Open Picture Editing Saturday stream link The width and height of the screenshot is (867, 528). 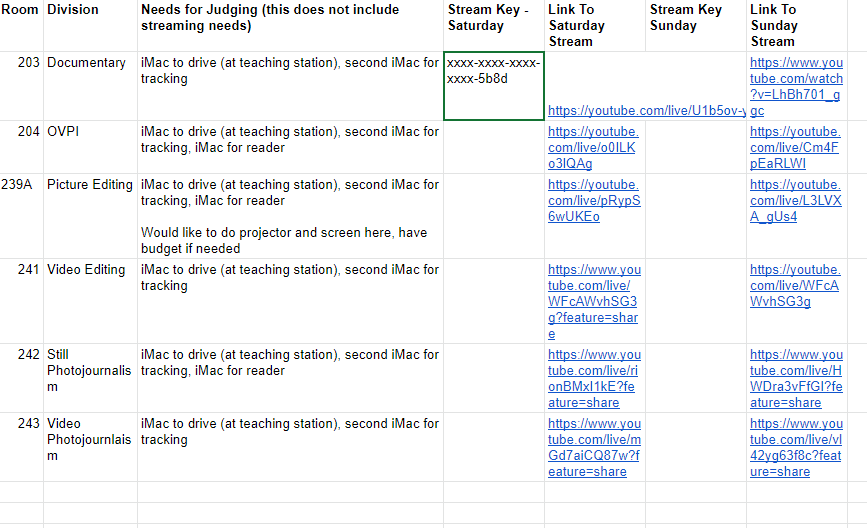click(x=594, y=201)
